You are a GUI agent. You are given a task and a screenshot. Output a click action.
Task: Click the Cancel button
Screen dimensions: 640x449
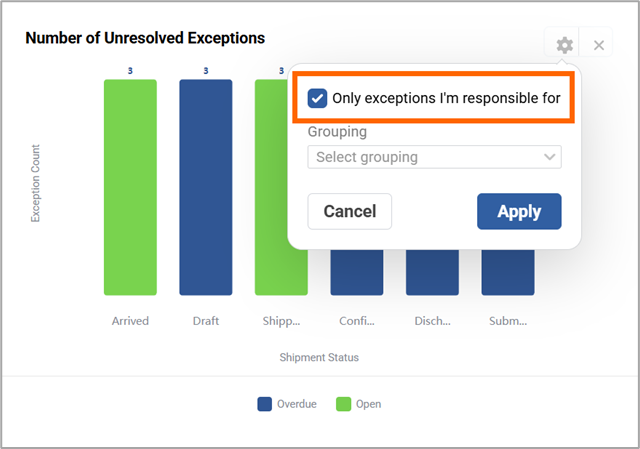coord(350,211)
